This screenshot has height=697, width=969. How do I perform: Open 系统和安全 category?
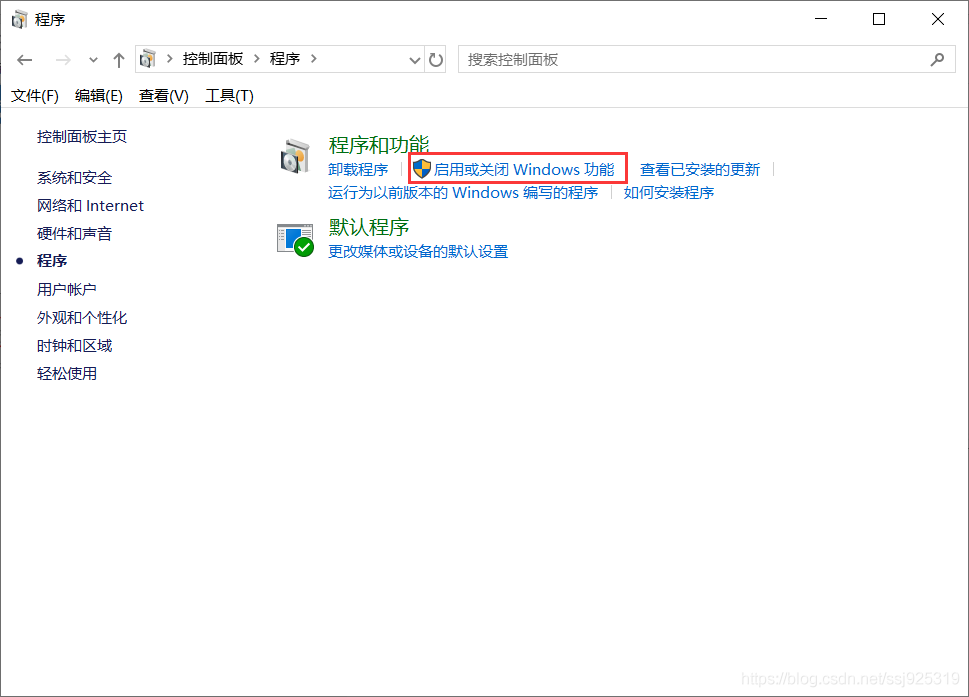[x=74, y=178]
